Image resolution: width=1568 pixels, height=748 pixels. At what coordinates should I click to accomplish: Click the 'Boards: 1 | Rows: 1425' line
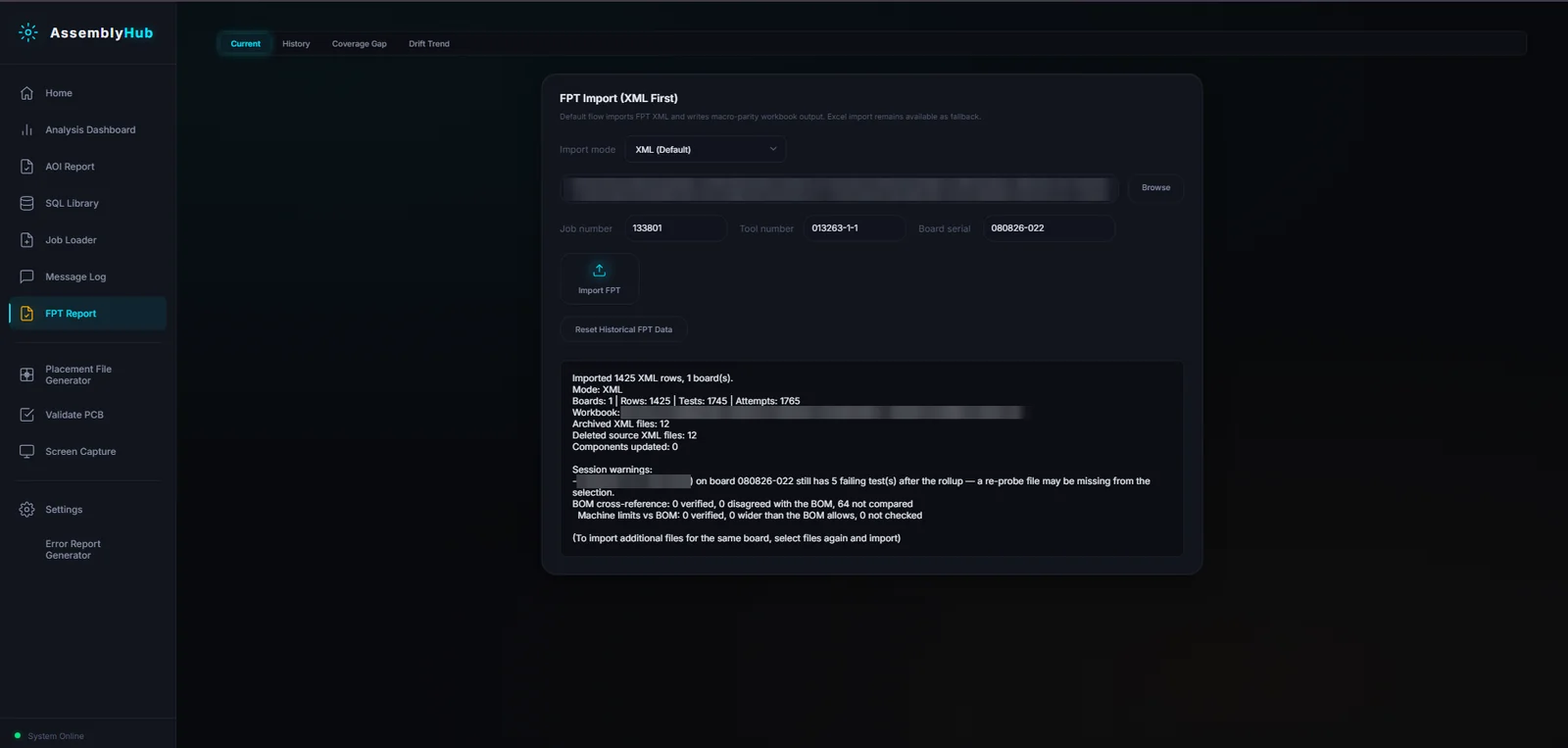pos(686,401)
